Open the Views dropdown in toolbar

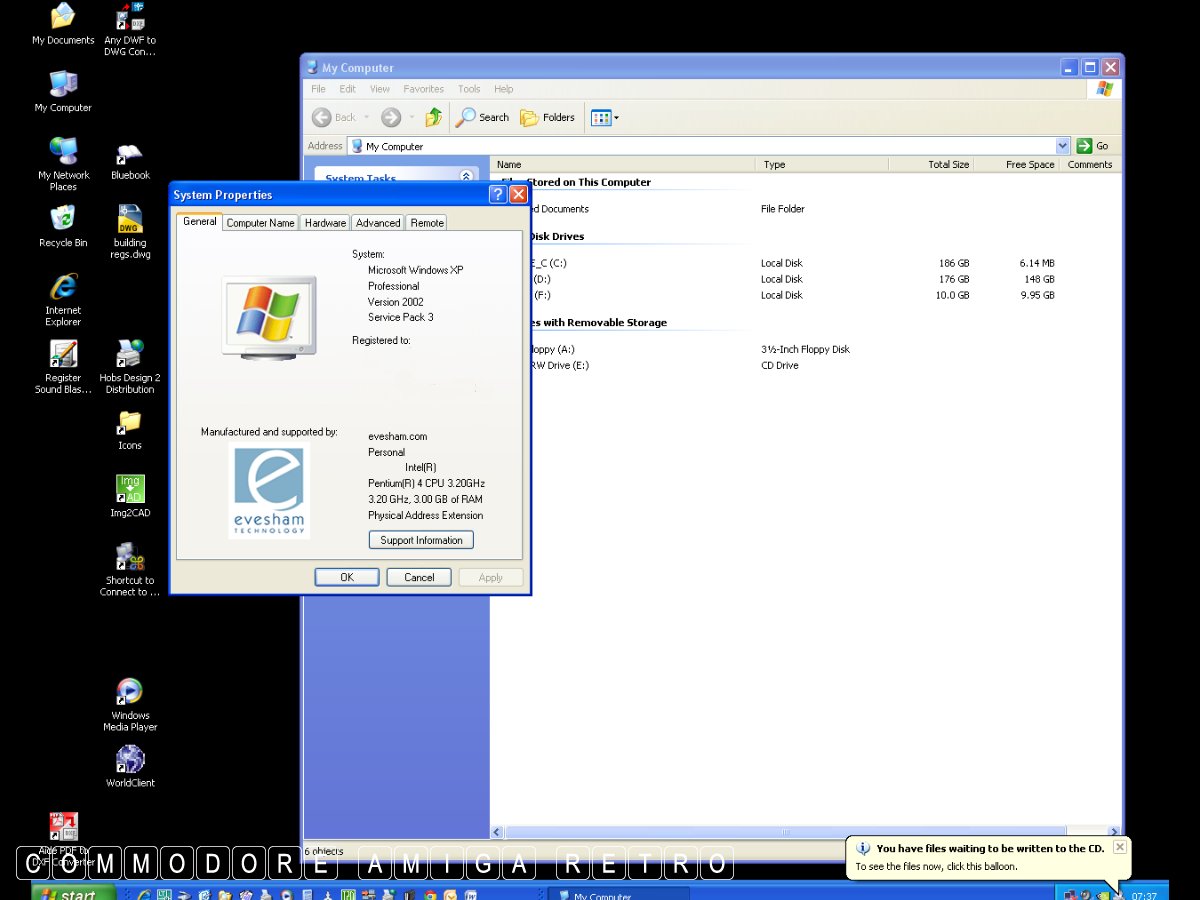click(605, 117)
